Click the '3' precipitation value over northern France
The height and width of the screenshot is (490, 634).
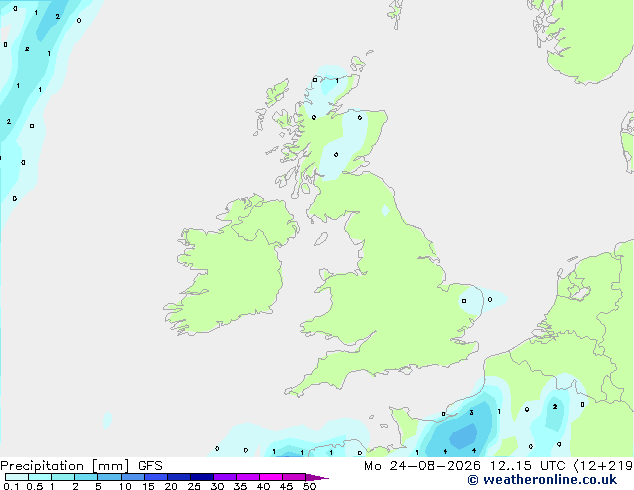tap(471, 413)
